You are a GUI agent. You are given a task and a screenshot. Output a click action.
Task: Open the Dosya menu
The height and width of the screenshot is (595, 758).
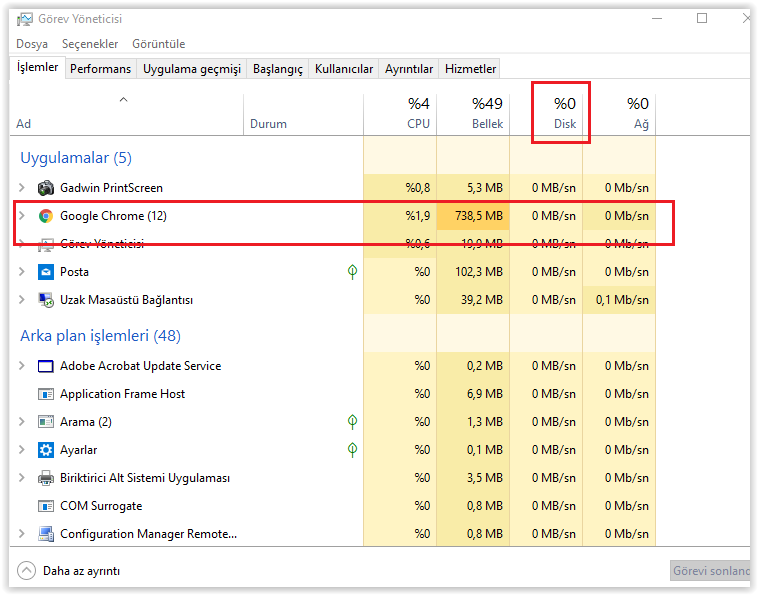32,44
